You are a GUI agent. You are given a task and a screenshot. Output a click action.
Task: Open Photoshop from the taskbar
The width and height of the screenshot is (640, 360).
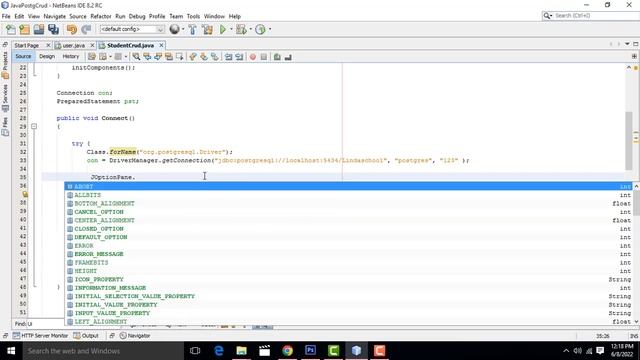click(x=311, y=351)
